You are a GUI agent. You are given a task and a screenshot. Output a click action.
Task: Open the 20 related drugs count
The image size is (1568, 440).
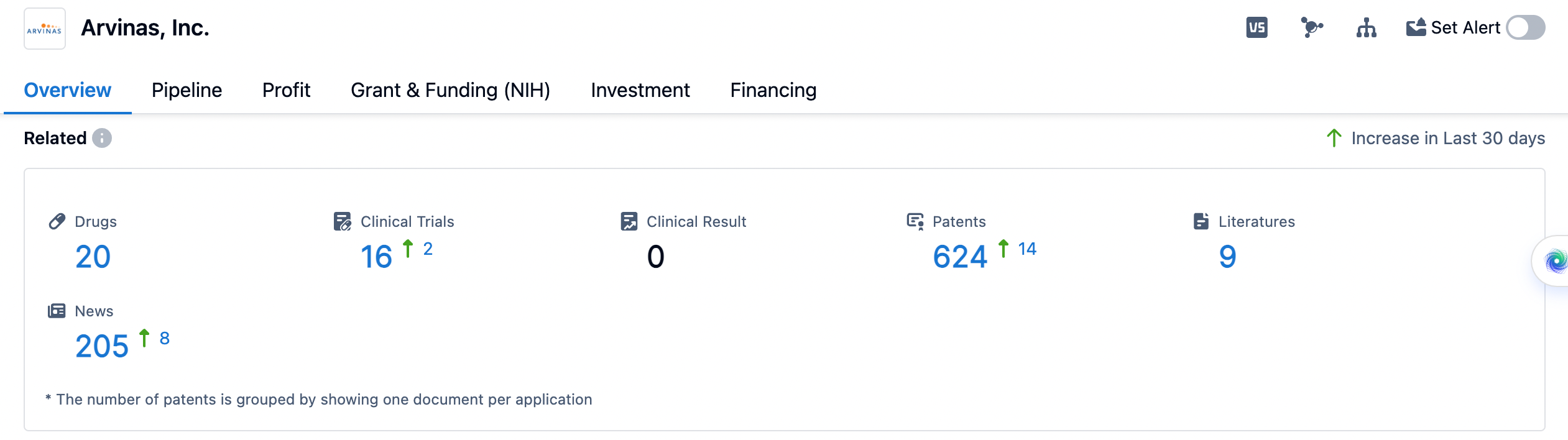[93, 257]
